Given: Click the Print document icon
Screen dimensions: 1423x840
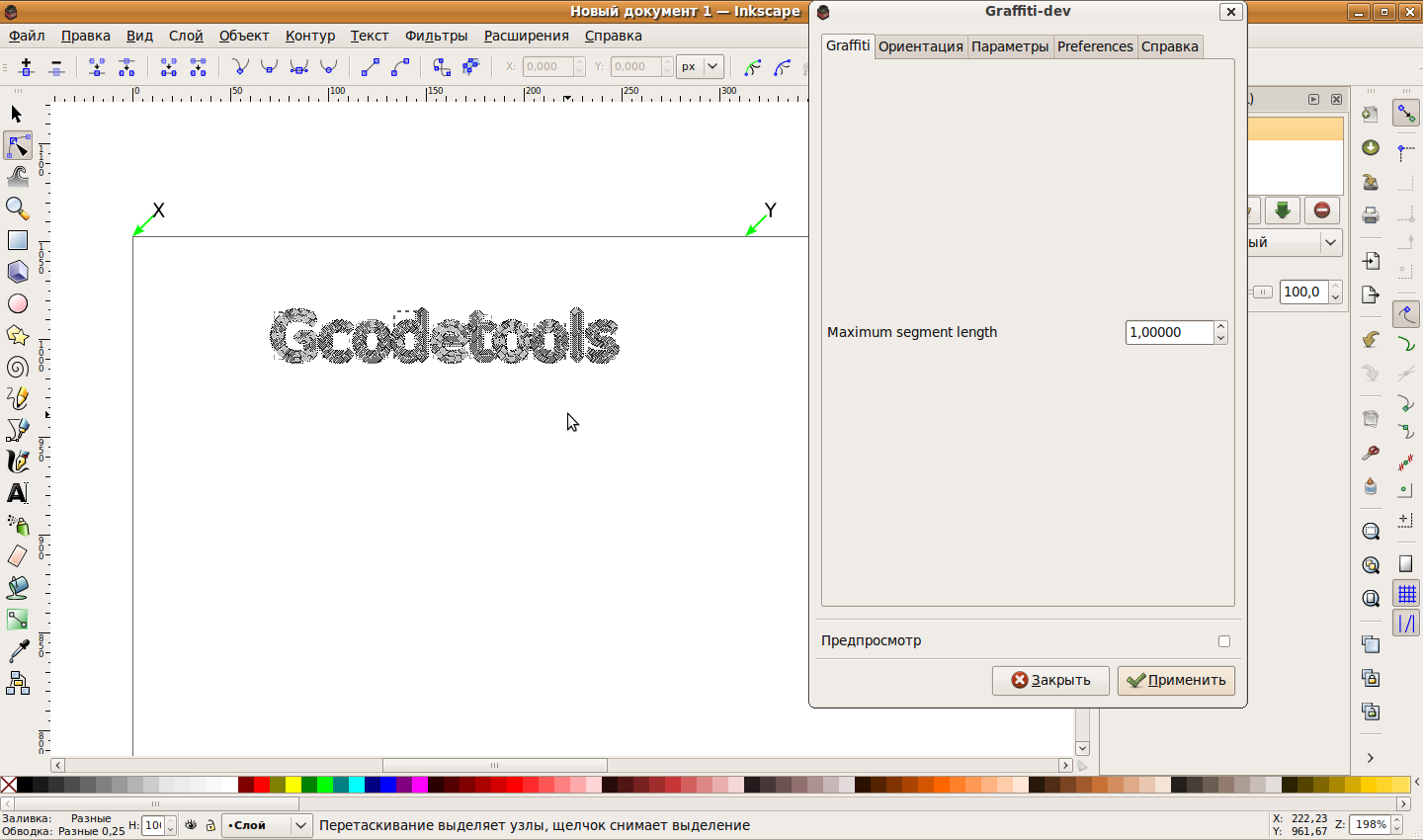Looking at the screenshot, I should click(x=1371, y=214).
